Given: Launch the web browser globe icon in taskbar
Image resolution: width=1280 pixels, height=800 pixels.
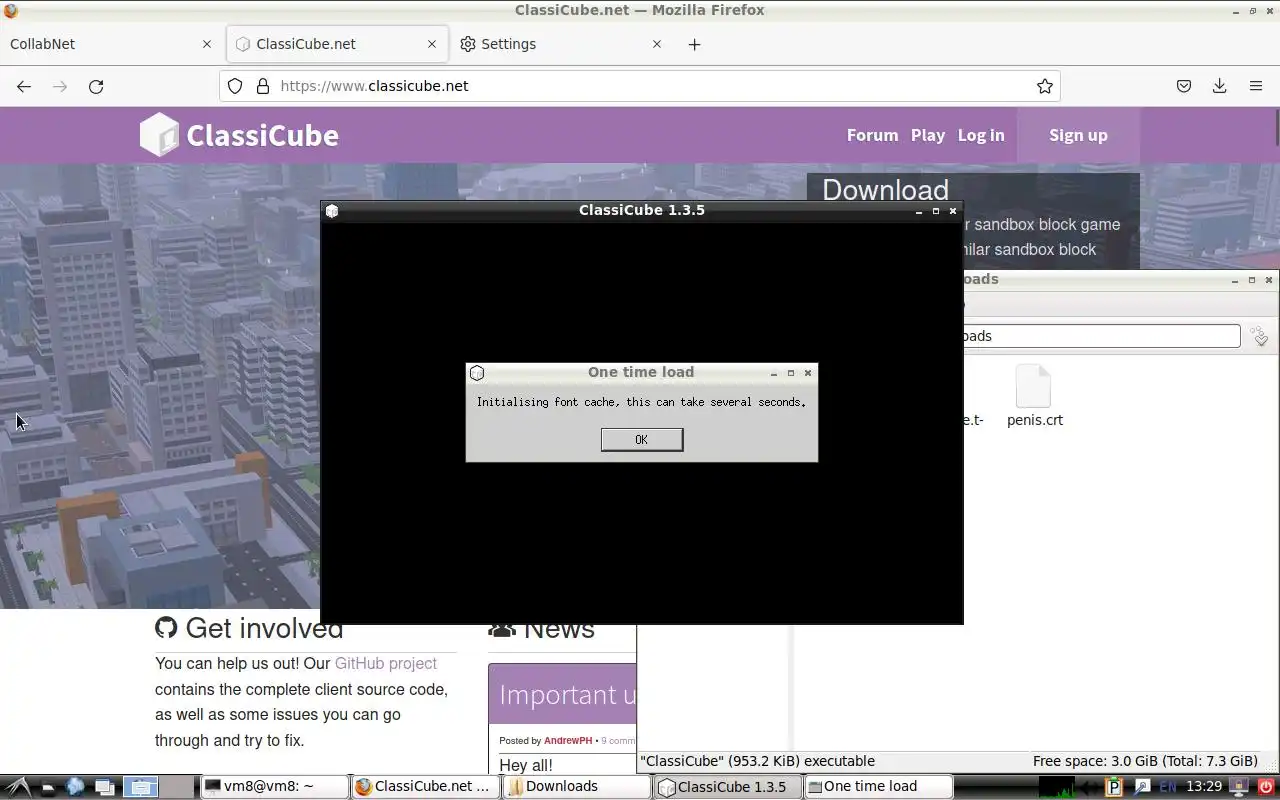Looking at the screenshot, I should click(75, 787).
